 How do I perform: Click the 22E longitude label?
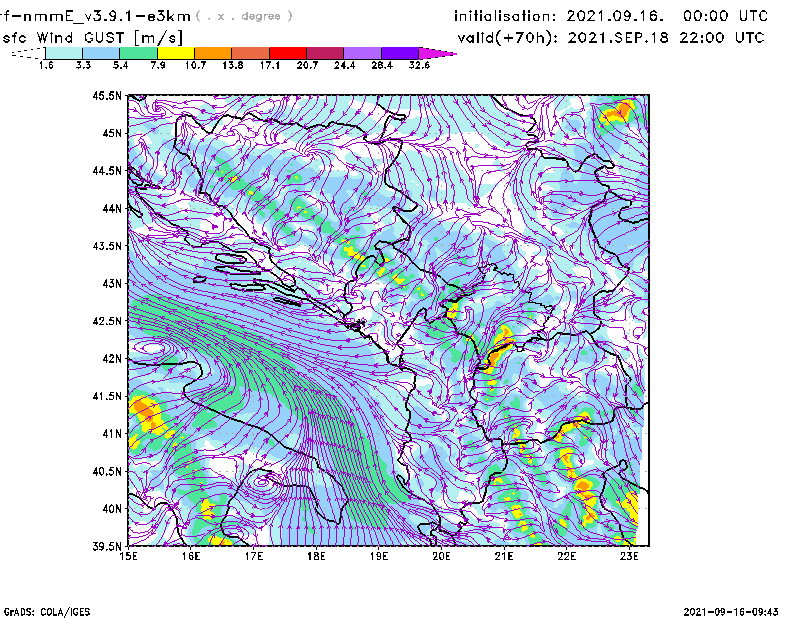(x=566, y=556)
